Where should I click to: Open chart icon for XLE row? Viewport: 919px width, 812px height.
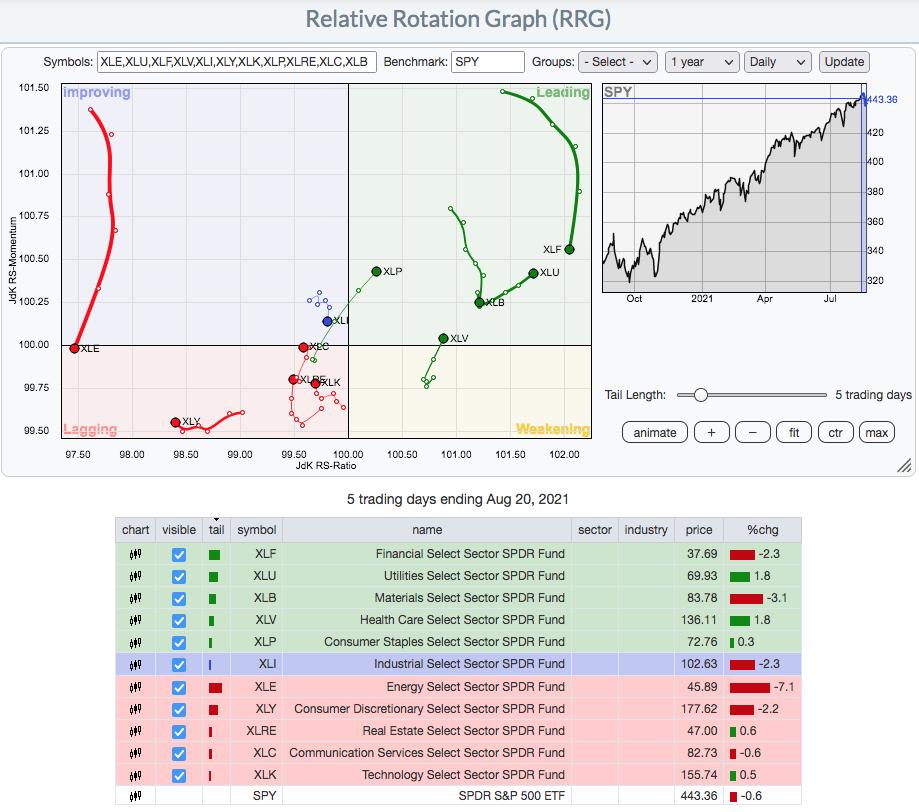[135, 687]
